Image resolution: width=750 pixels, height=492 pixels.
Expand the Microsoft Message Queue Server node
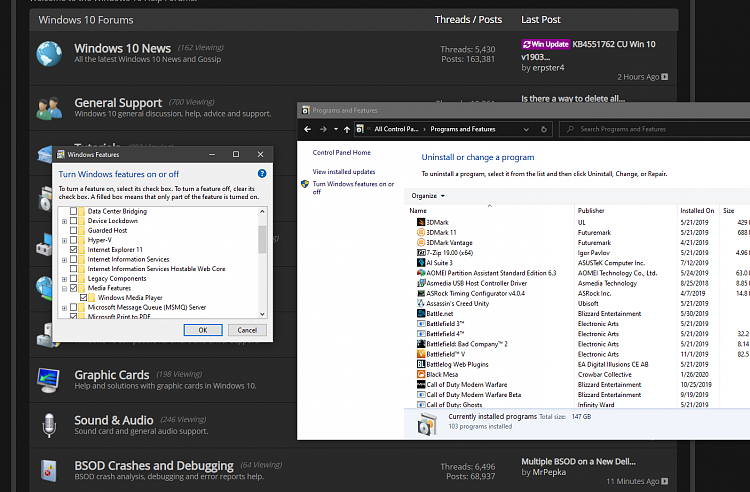pyautogui.click(x=64, y=308)
